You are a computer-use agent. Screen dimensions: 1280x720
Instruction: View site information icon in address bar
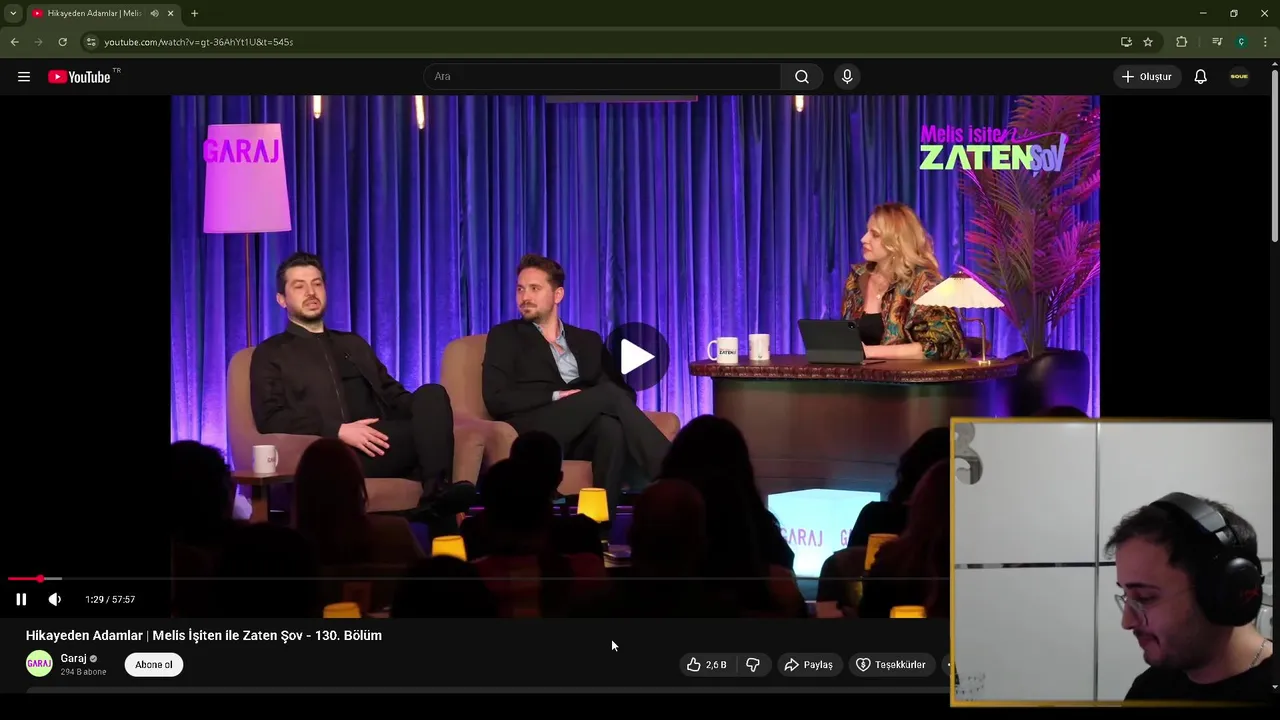(x=91, y=42)
